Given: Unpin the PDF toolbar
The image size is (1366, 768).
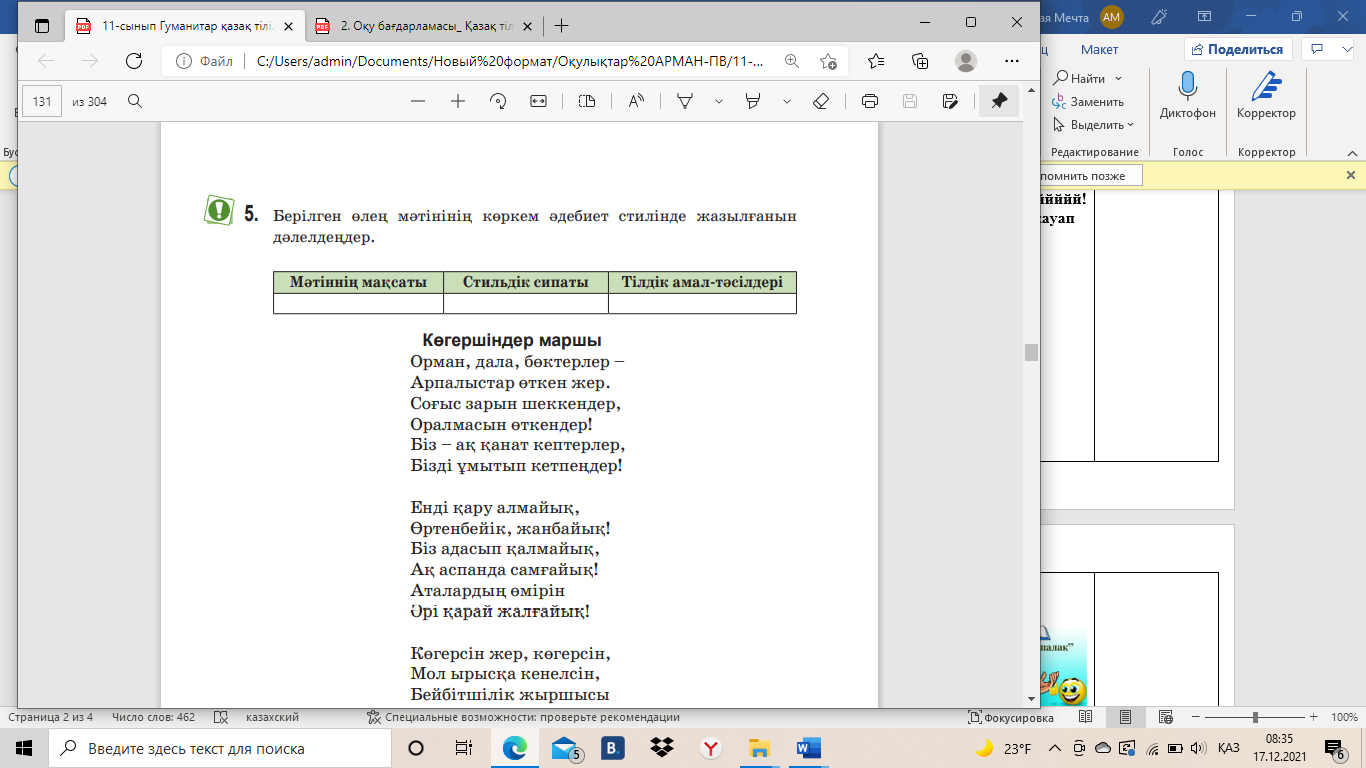Looking at the screenshot, I should [999, 101].
